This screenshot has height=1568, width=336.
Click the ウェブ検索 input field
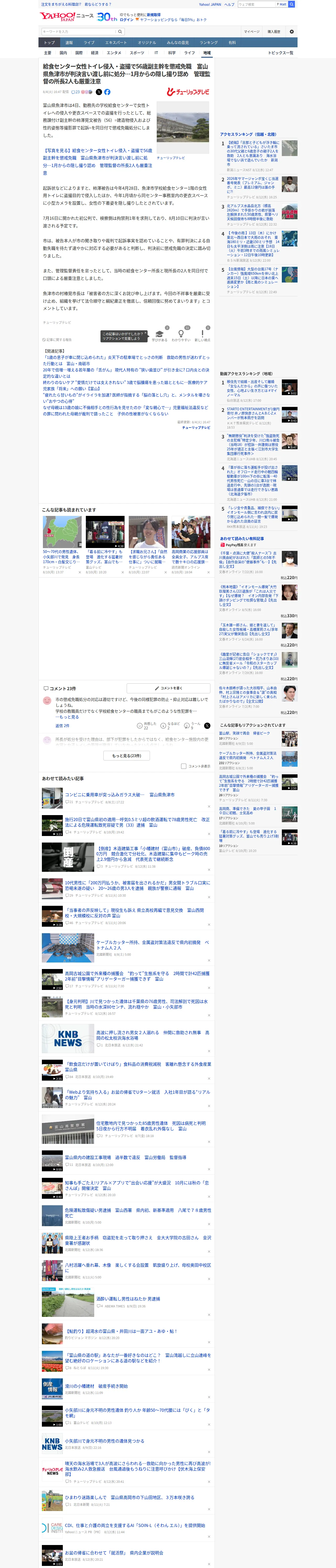pyautogui.click(x=256, y=4)
